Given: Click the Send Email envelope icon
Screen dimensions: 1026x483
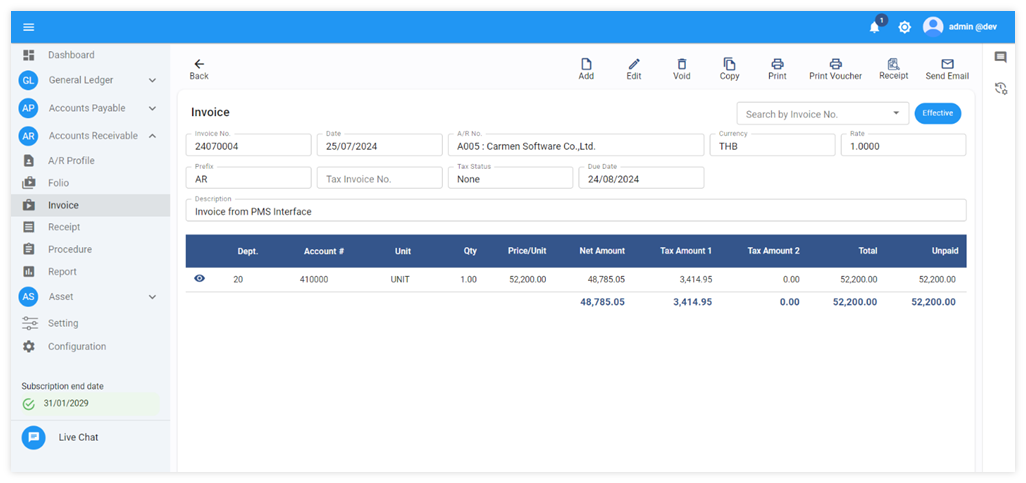Looking at the screenshot, I should click(947, 64).
